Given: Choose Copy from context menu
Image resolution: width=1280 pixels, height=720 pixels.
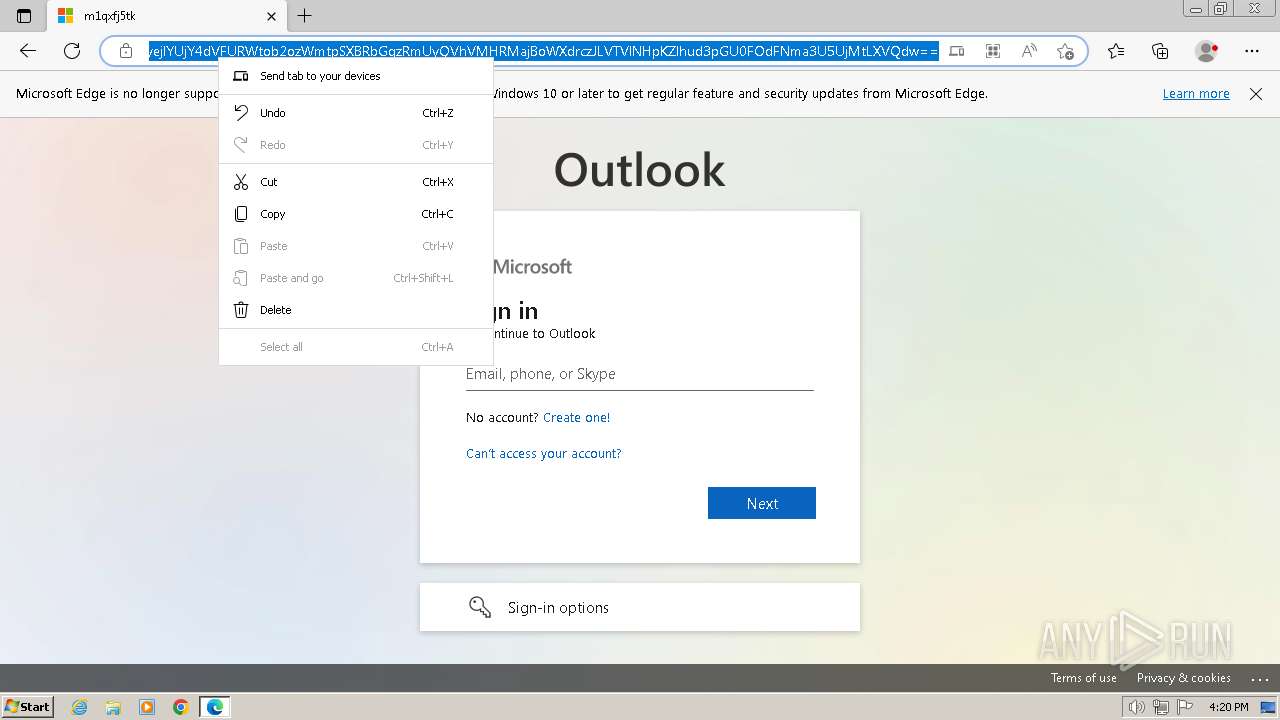Looking at the screenshot, I should pyautogui.click(x=356, y=214).
